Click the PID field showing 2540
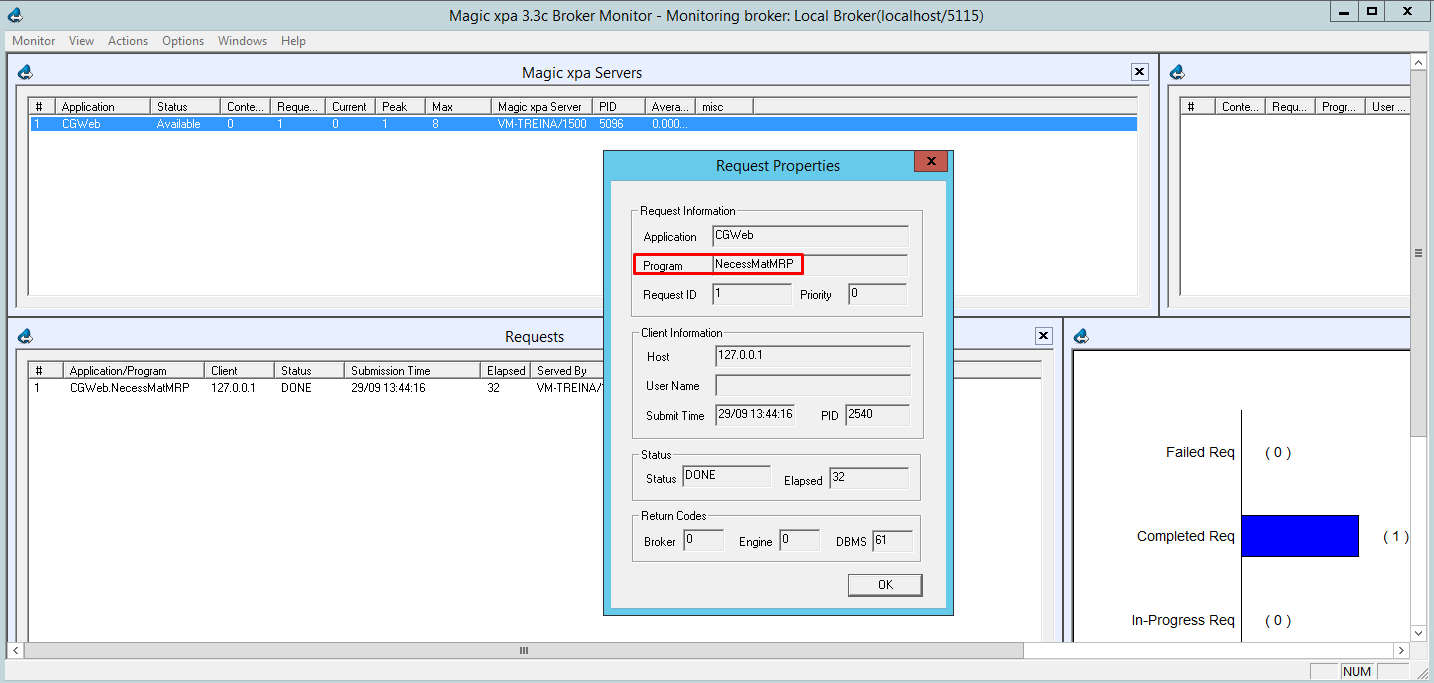The height and width of the screenshot is (683, 1434). point(878,415)
